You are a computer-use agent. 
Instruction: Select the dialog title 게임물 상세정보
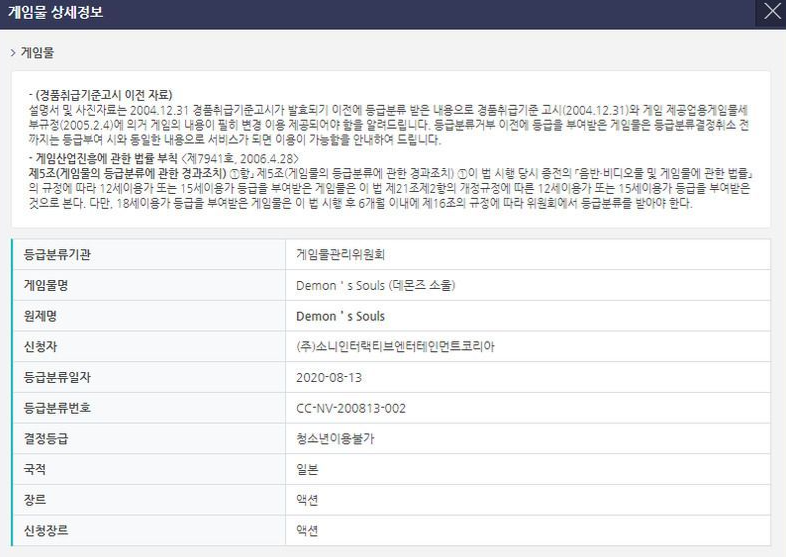point(55,12)
